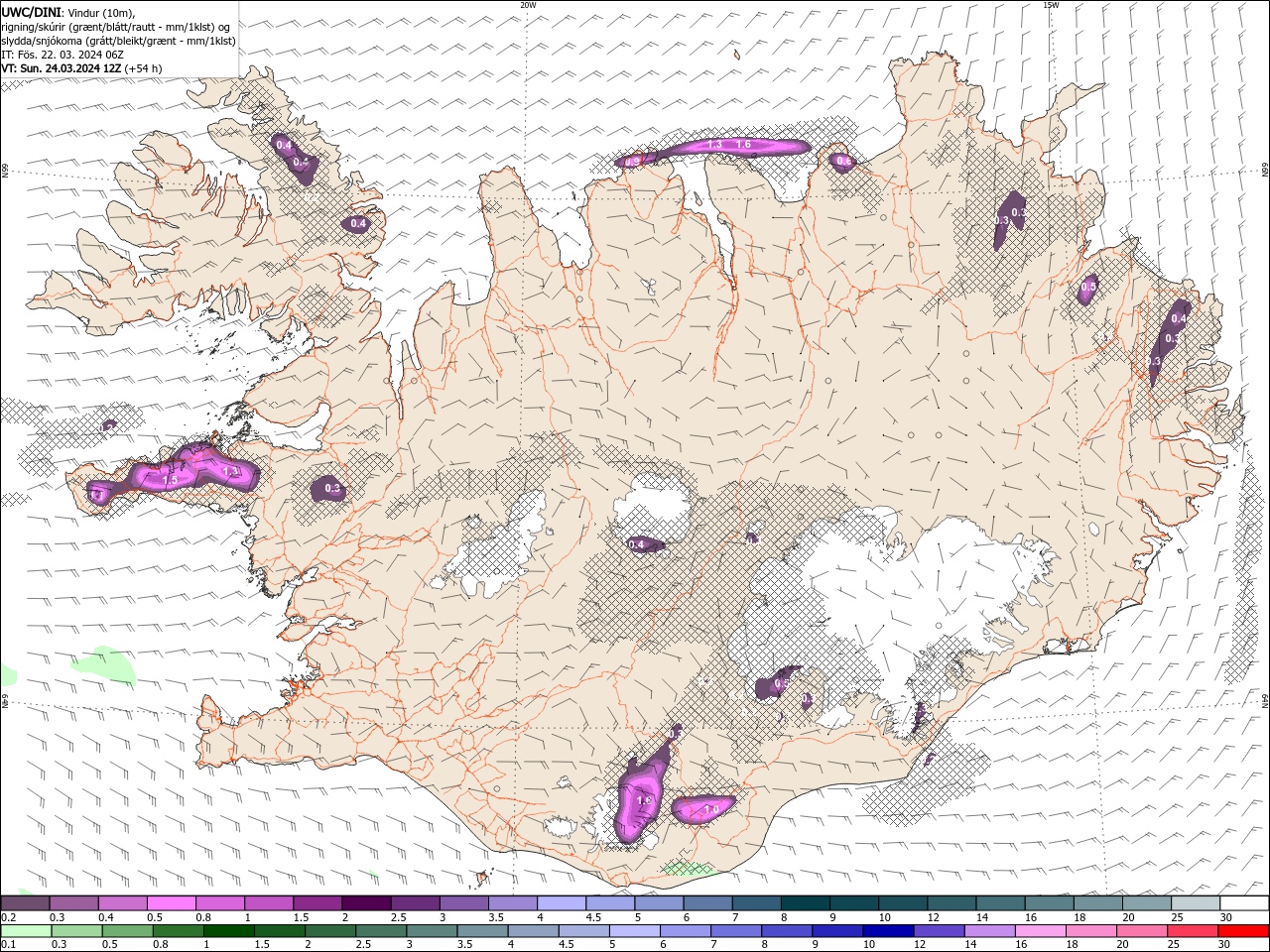Click the 25 label in top legend row

click(x=1177, y=917)
